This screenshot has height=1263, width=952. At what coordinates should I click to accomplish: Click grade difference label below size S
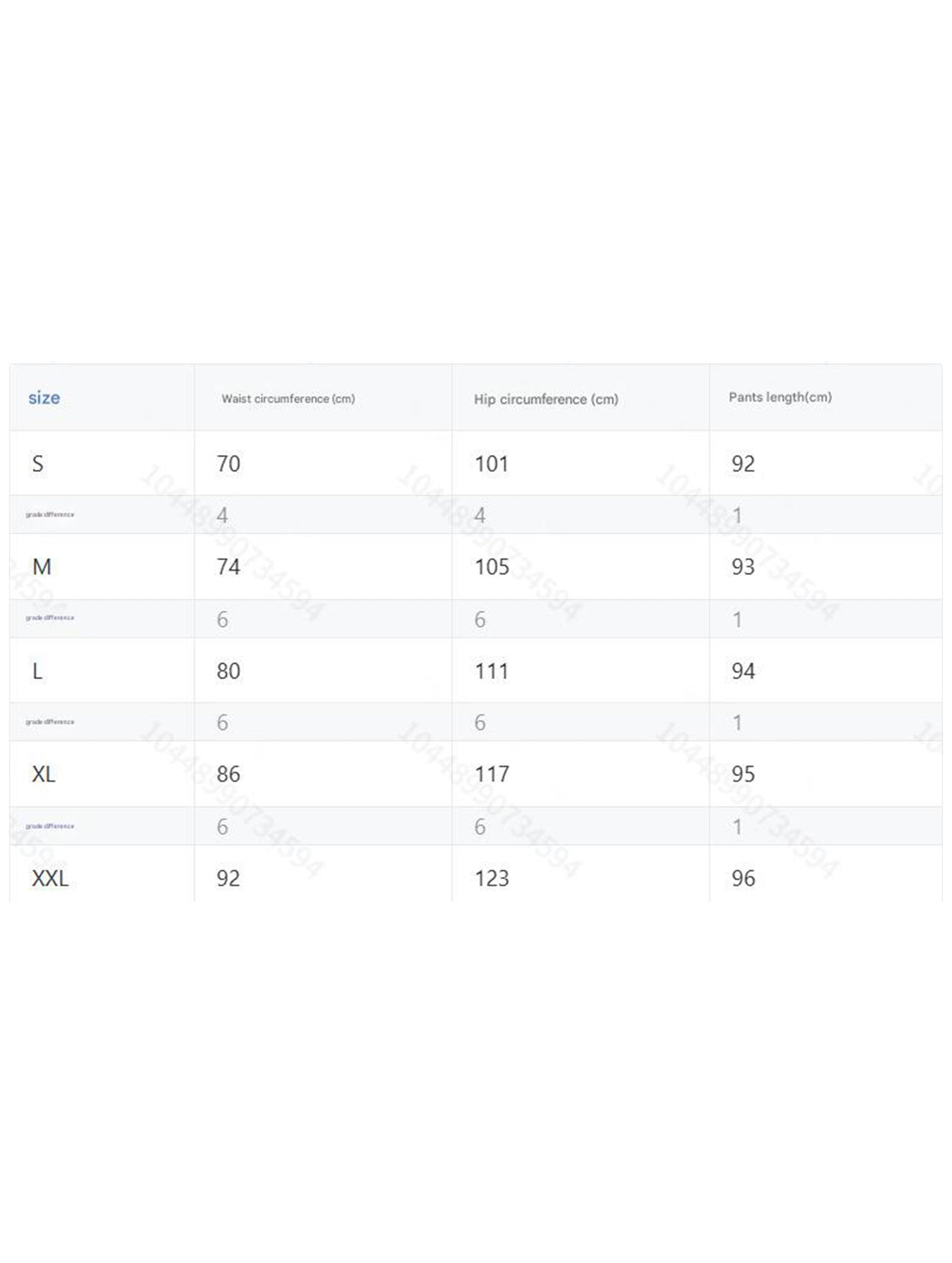[49, 515]
